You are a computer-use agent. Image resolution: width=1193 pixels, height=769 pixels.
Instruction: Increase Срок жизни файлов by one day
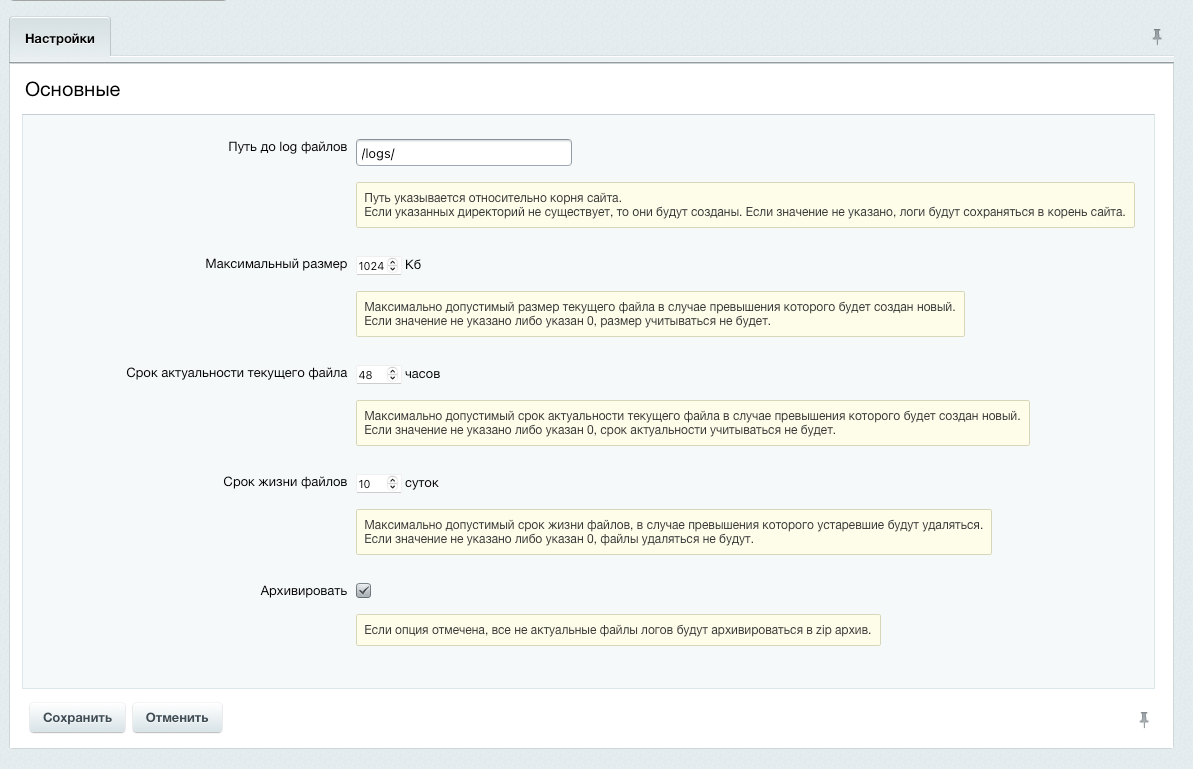tap(393, 479)
